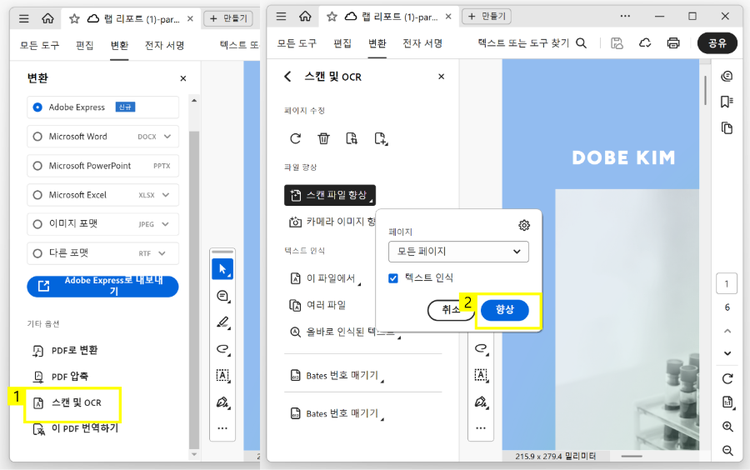Open AI assistant icon in right sidebar
Screen dimensions: 750x470
[x=727, y=76]
